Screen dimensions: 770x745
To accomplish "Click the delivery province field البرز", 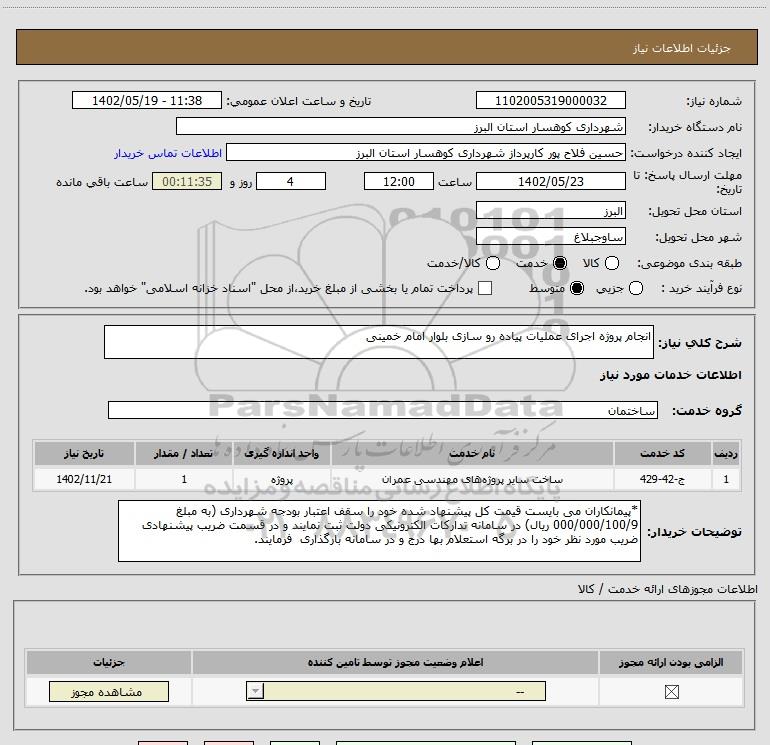I will pos(550,211).
